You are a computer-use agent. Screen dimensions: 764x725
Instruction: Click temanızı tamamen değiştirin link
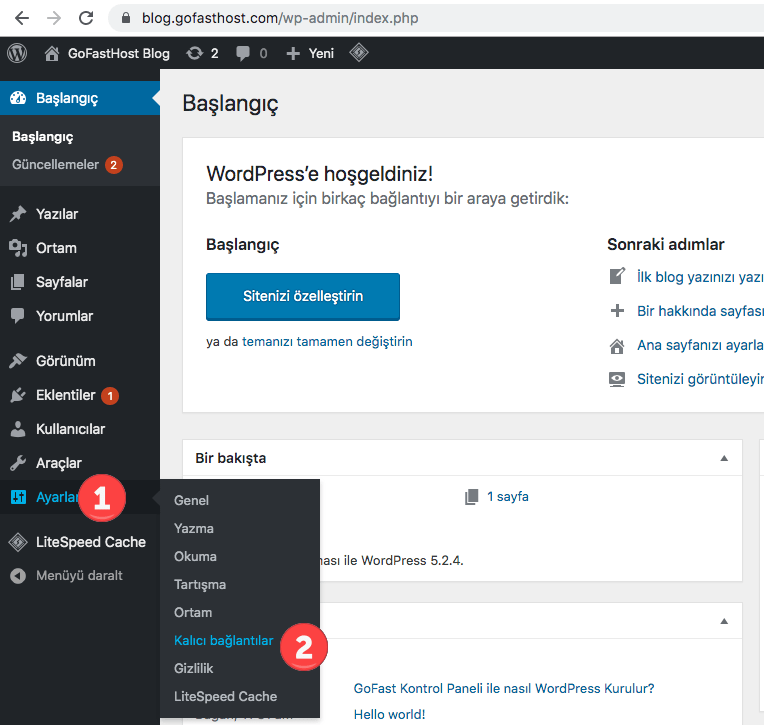point(327,342)
